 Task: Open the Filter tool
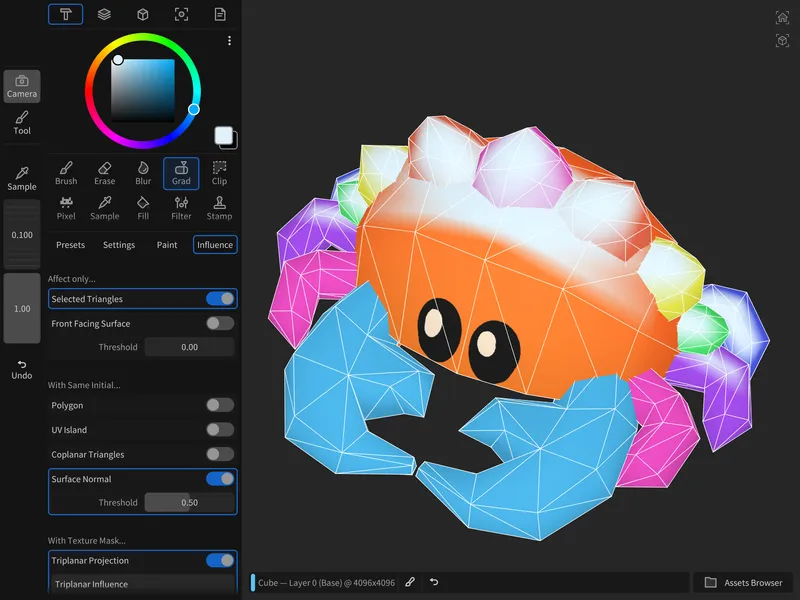pyautogui.click(x=181, y=208)
